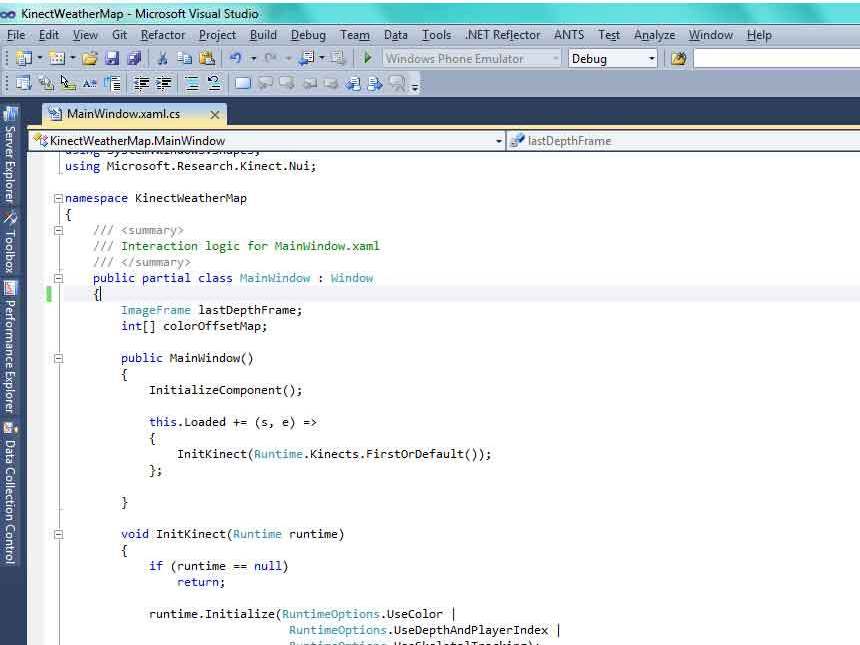860x645 pixels.
Task: Collapse the summary comment block
Action: coord(58,230)
